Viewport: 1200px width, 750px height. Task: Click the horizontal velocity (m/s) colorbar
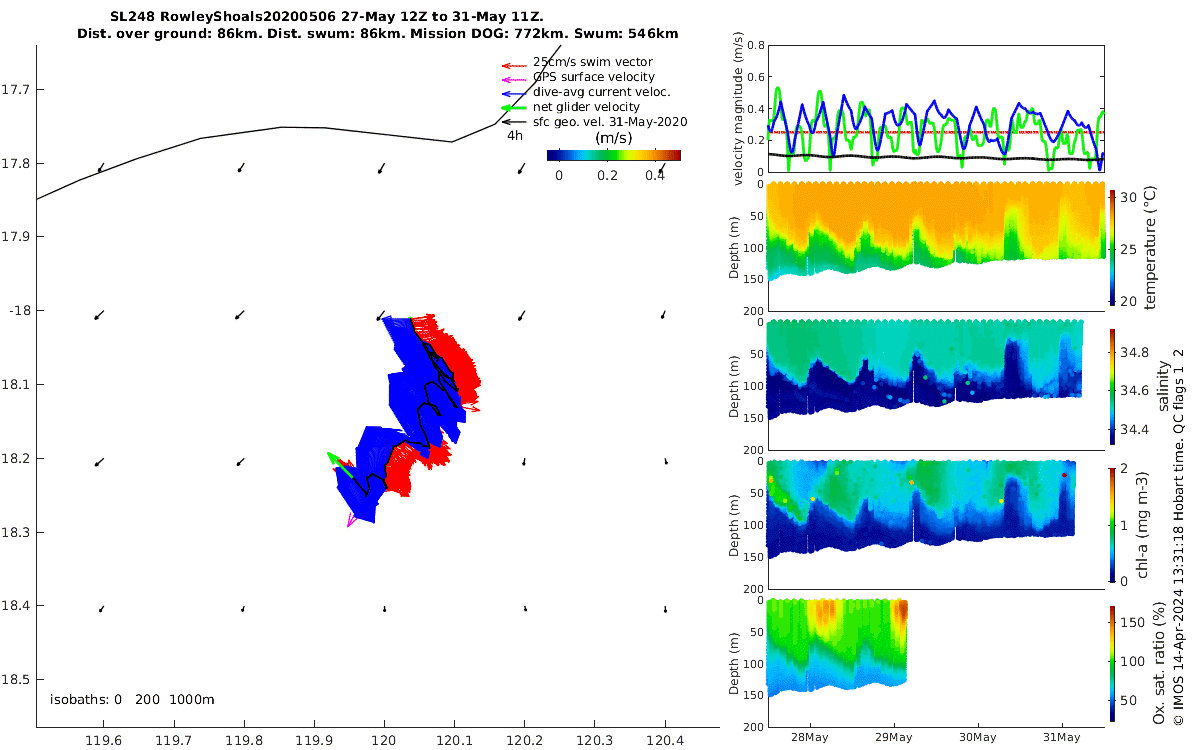pos(613,155)
